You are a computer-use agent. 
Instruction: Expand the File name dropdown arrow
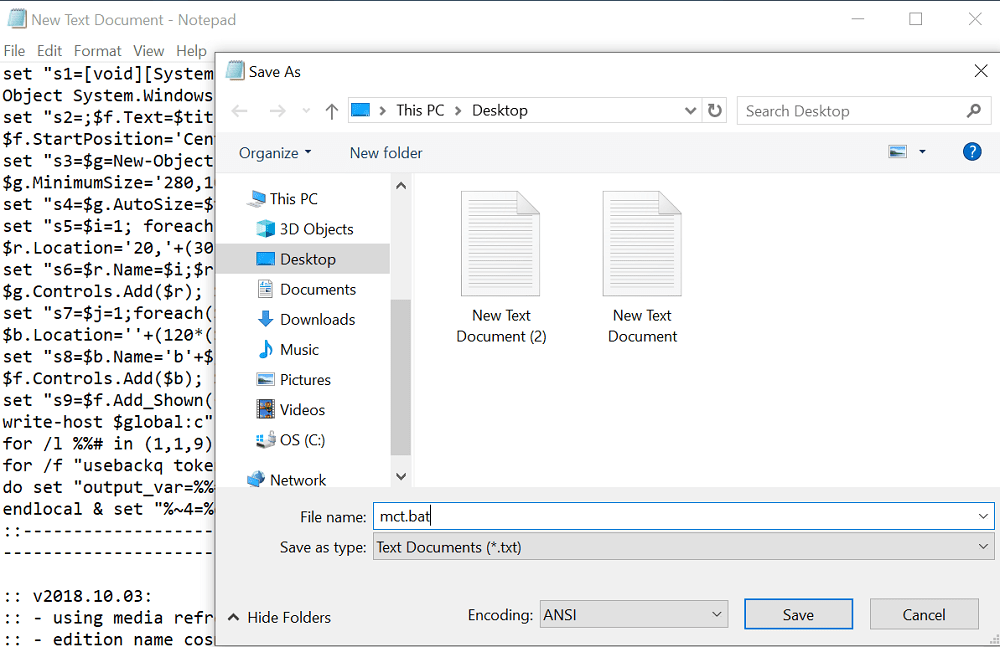click(983, 516)
